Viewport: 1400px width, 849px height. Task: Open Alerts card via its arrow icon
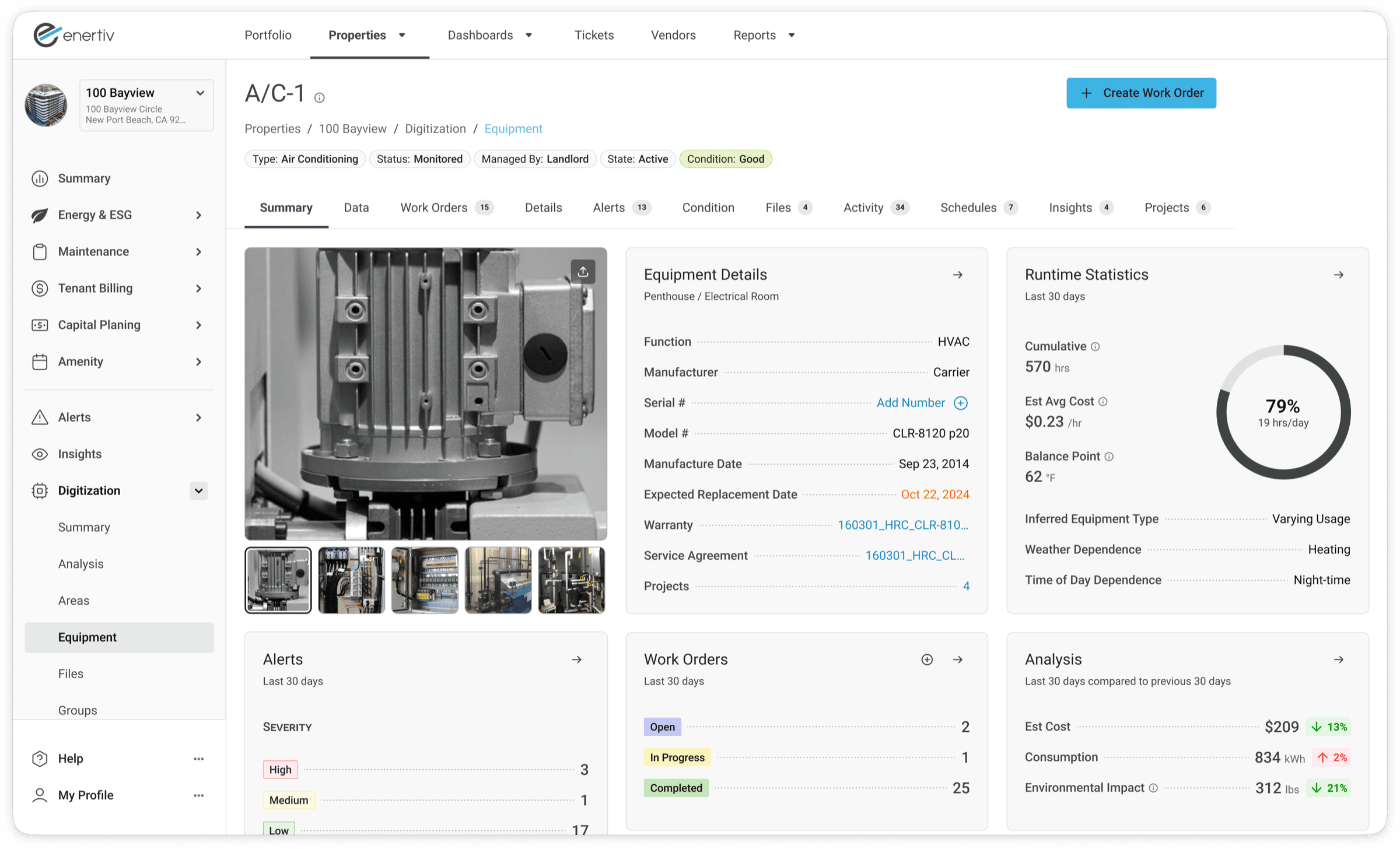(x=576, y=659)
